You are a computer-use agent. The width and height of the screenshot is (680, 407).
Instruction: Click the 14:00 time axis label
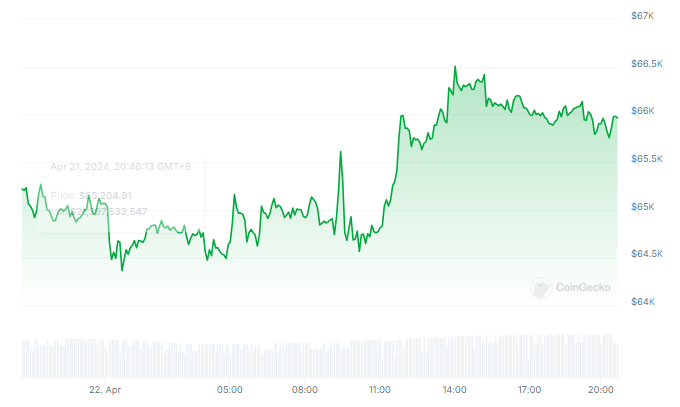click(x=455, y=389)
